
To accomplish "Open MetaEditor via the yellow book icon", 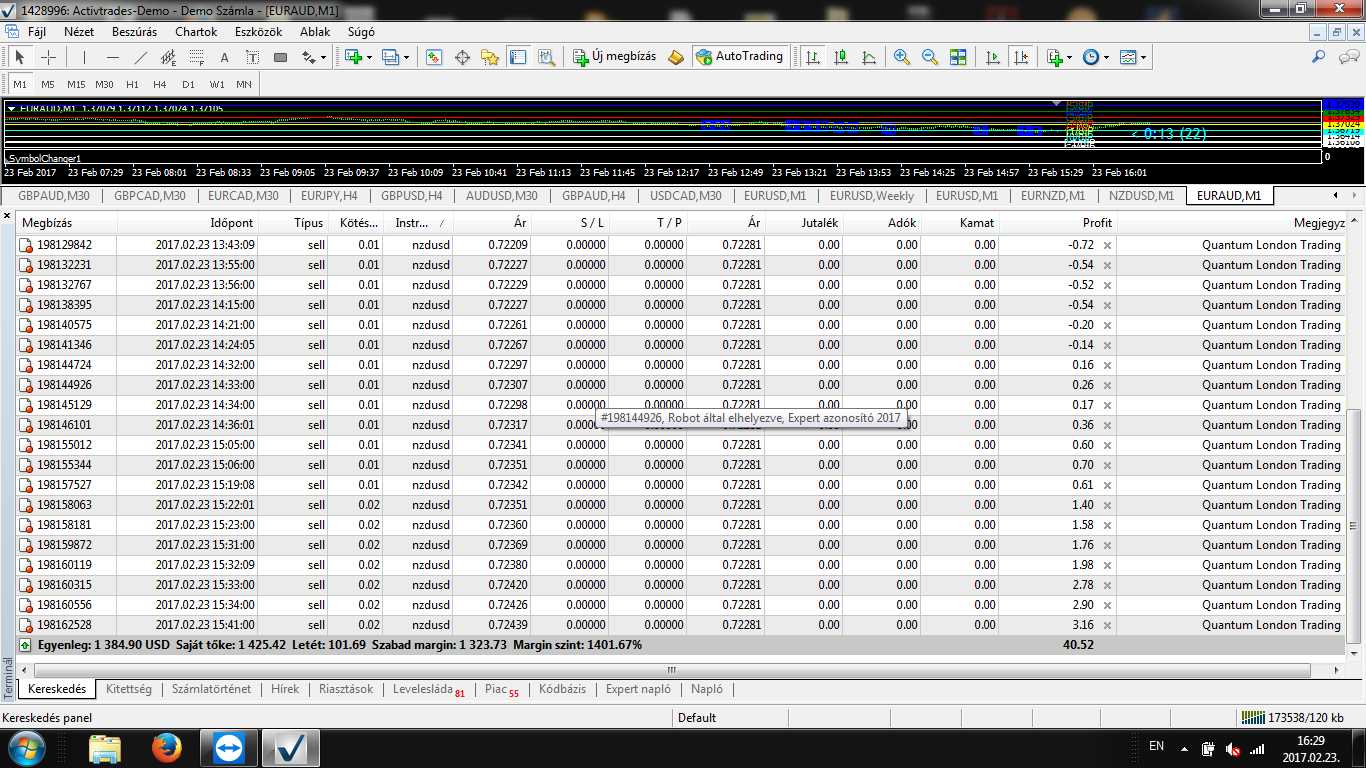I will click(677, 57).
